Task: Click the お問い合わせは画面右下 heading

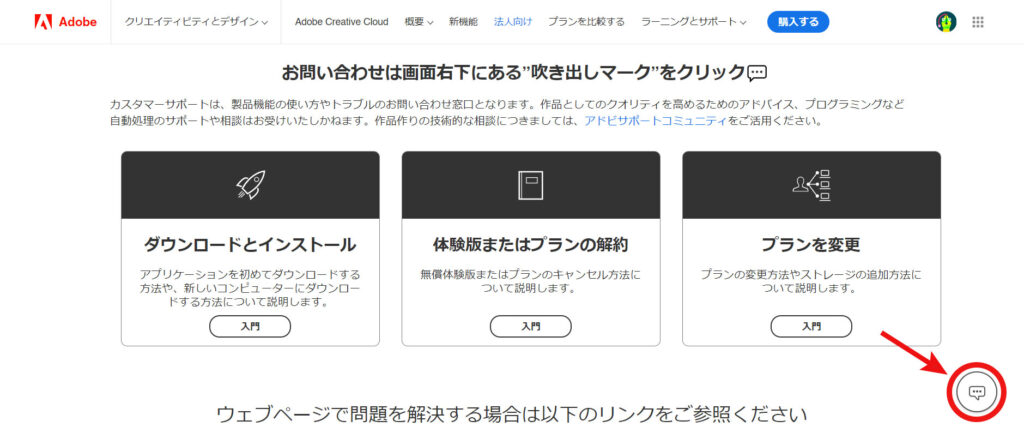Action: 524,72
